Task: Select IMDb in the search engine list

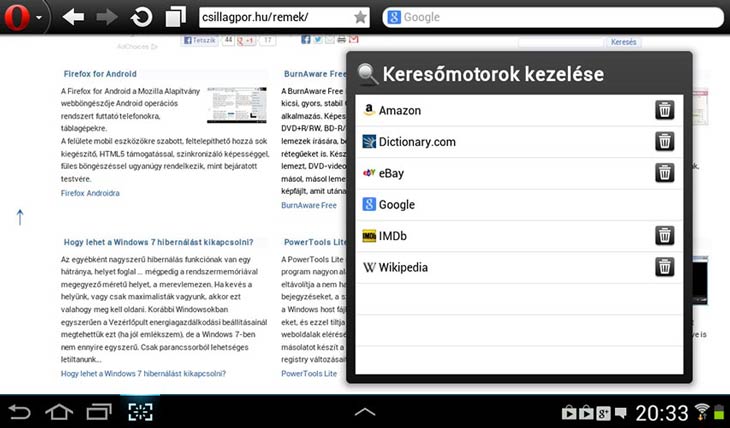Action: (519, 236)
